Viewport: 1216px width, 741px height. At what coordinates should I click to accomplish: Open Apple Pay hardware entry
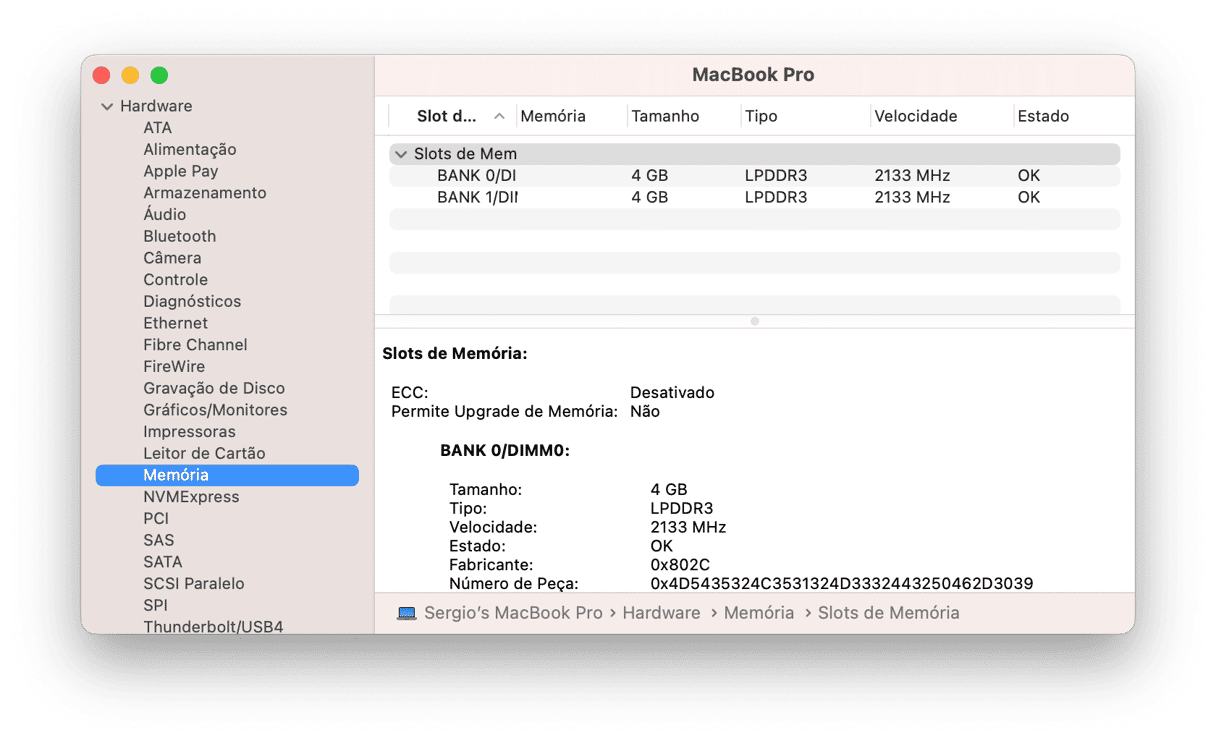click(180, 171)
